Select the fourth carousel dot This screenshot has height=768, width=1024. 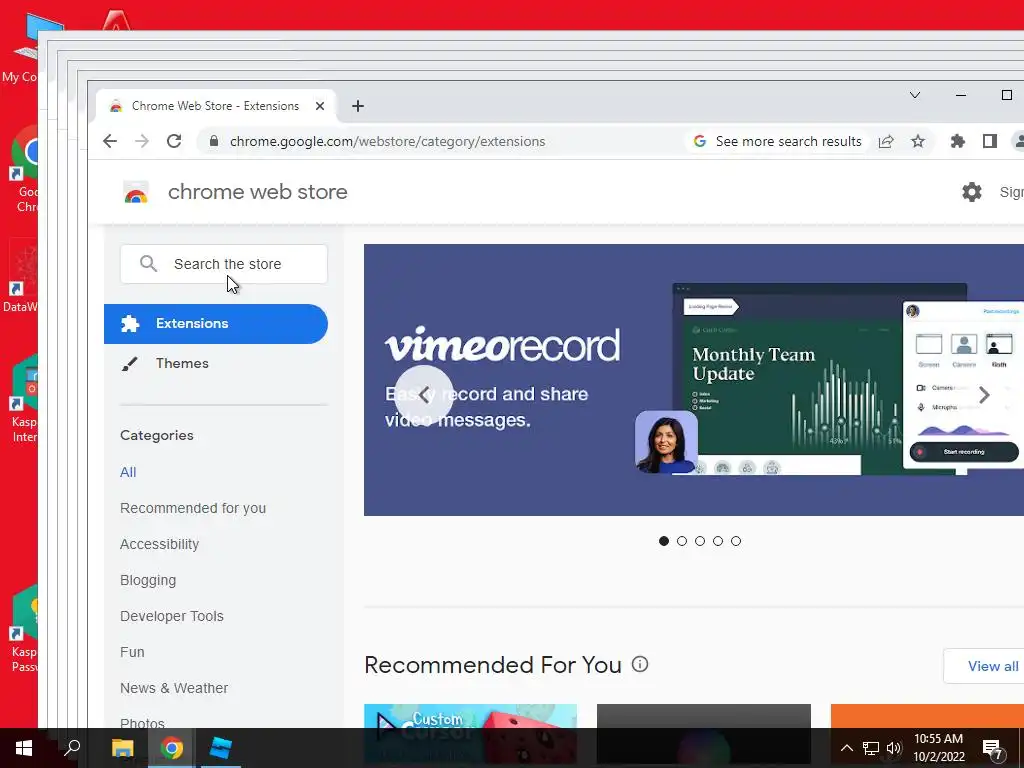[718, 541]
